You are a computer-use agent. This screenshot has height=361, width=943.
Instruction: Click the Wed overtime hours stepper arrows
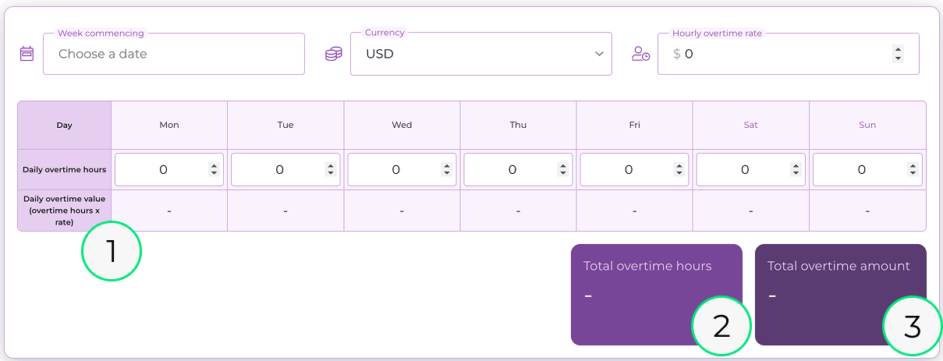tap(446, 170)
